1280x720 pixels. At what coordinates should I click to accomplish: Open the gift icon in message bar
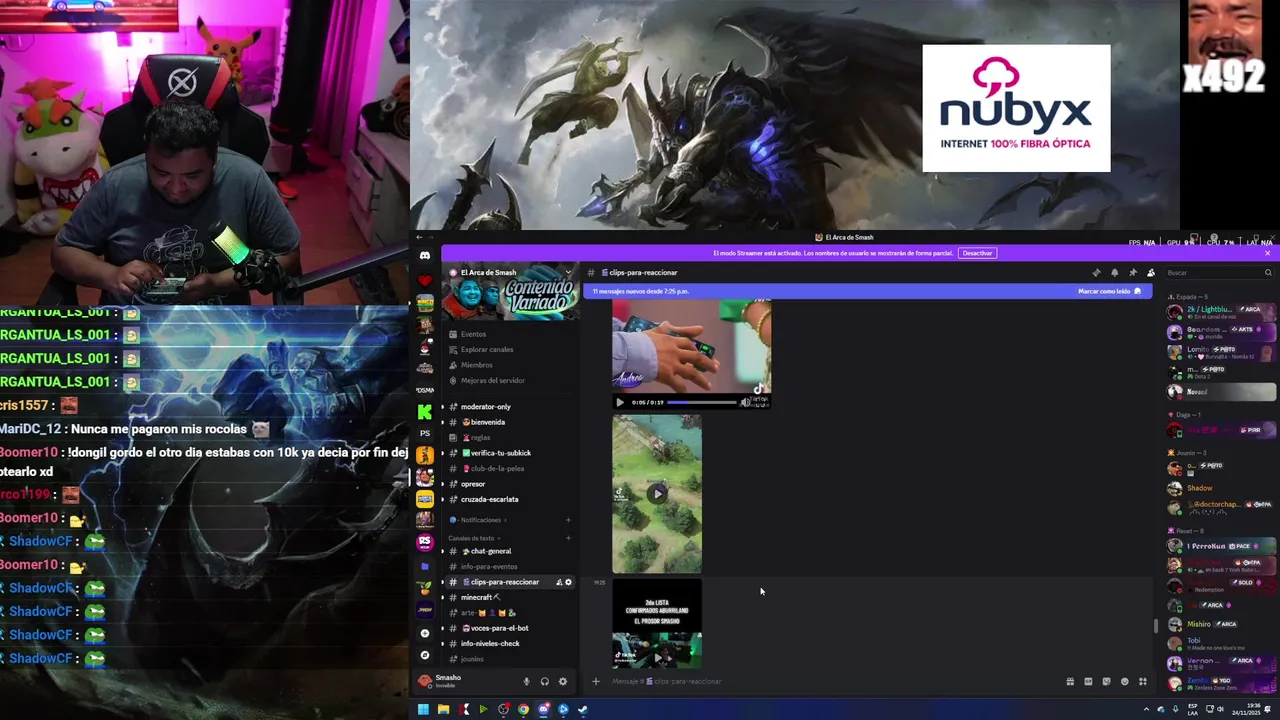click(1070, 681)
